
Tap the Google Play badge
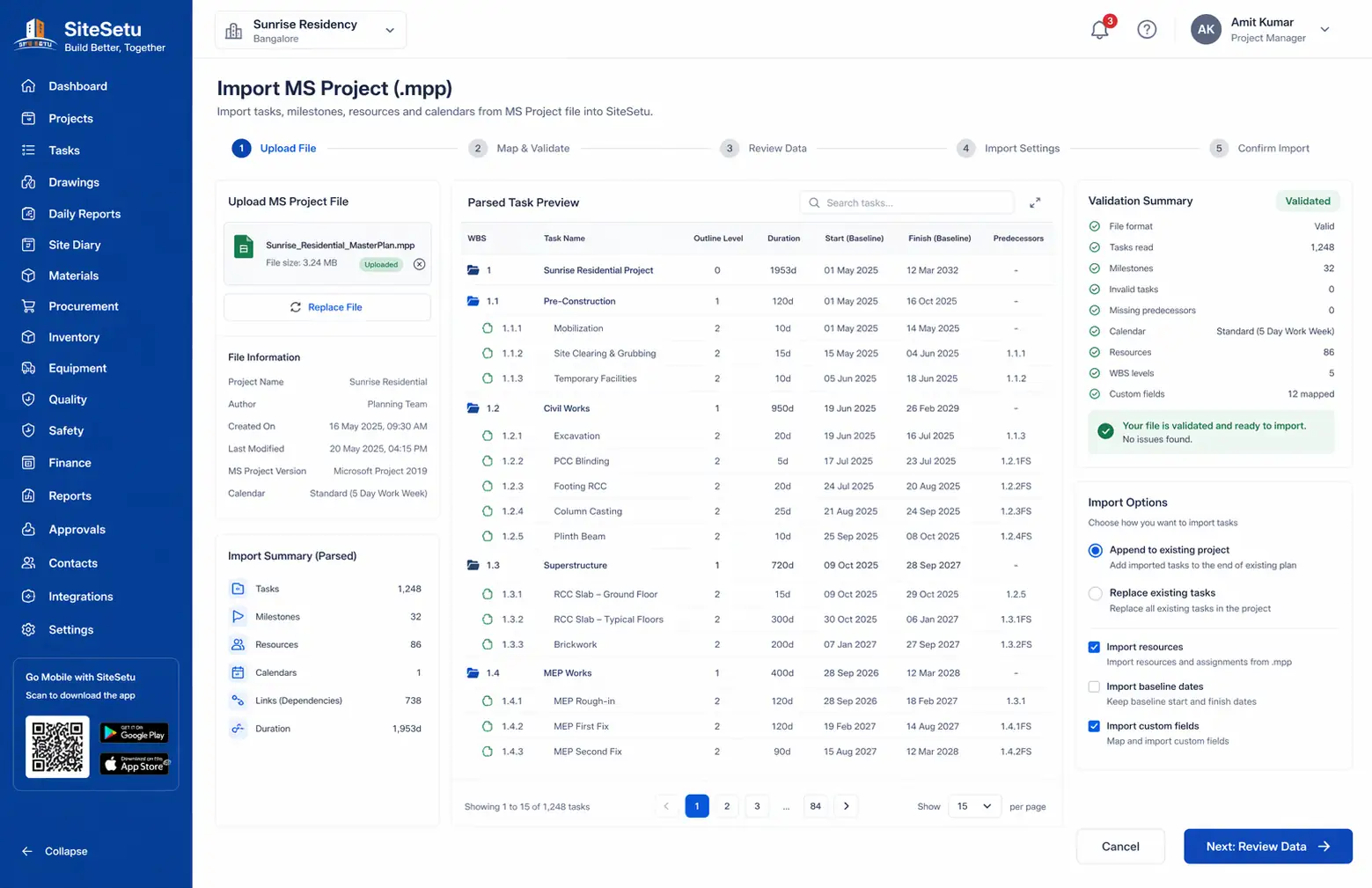point(134,732)
